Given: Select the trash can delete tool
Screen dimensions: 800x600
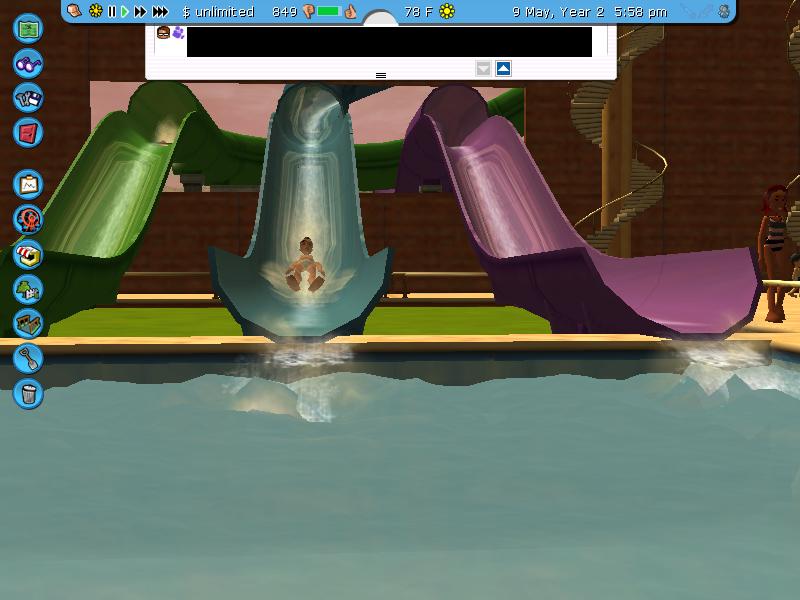Looking at the screenshot, I should [28, 393].
